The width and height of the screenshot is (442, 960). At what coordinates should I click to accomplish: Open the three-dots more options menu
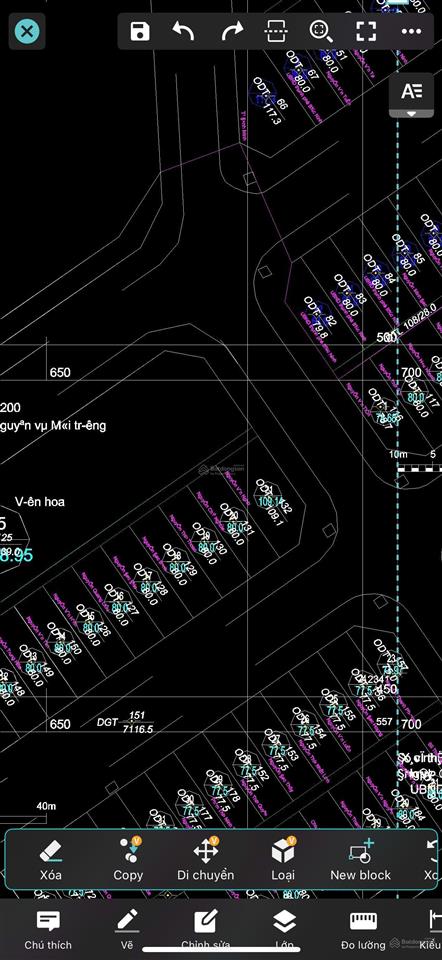pos(411,31)
